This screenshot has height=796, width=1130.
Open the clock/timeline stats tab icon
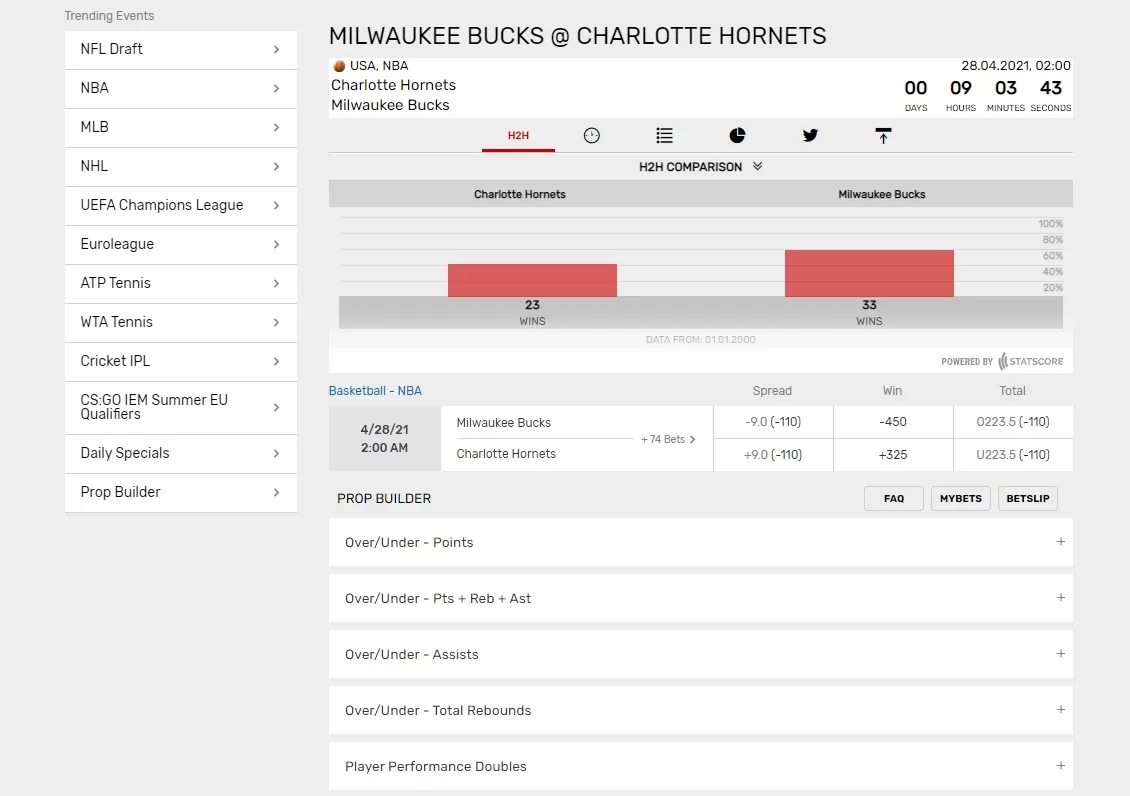click(x=592, y=135)
